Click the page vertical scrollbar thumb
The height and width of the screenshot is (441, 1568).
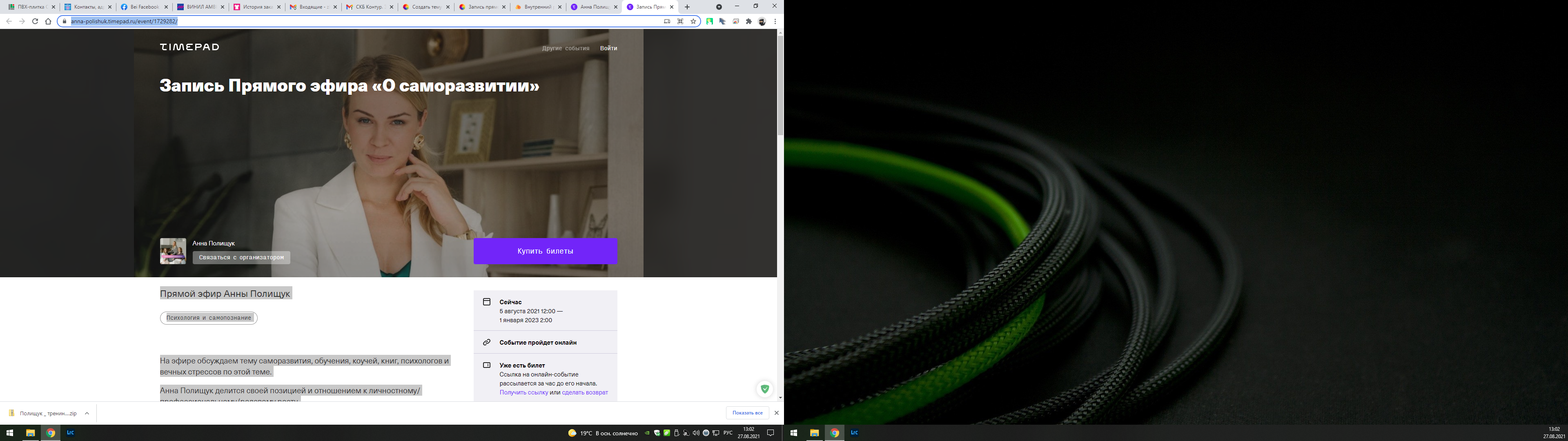click(780, 85)
